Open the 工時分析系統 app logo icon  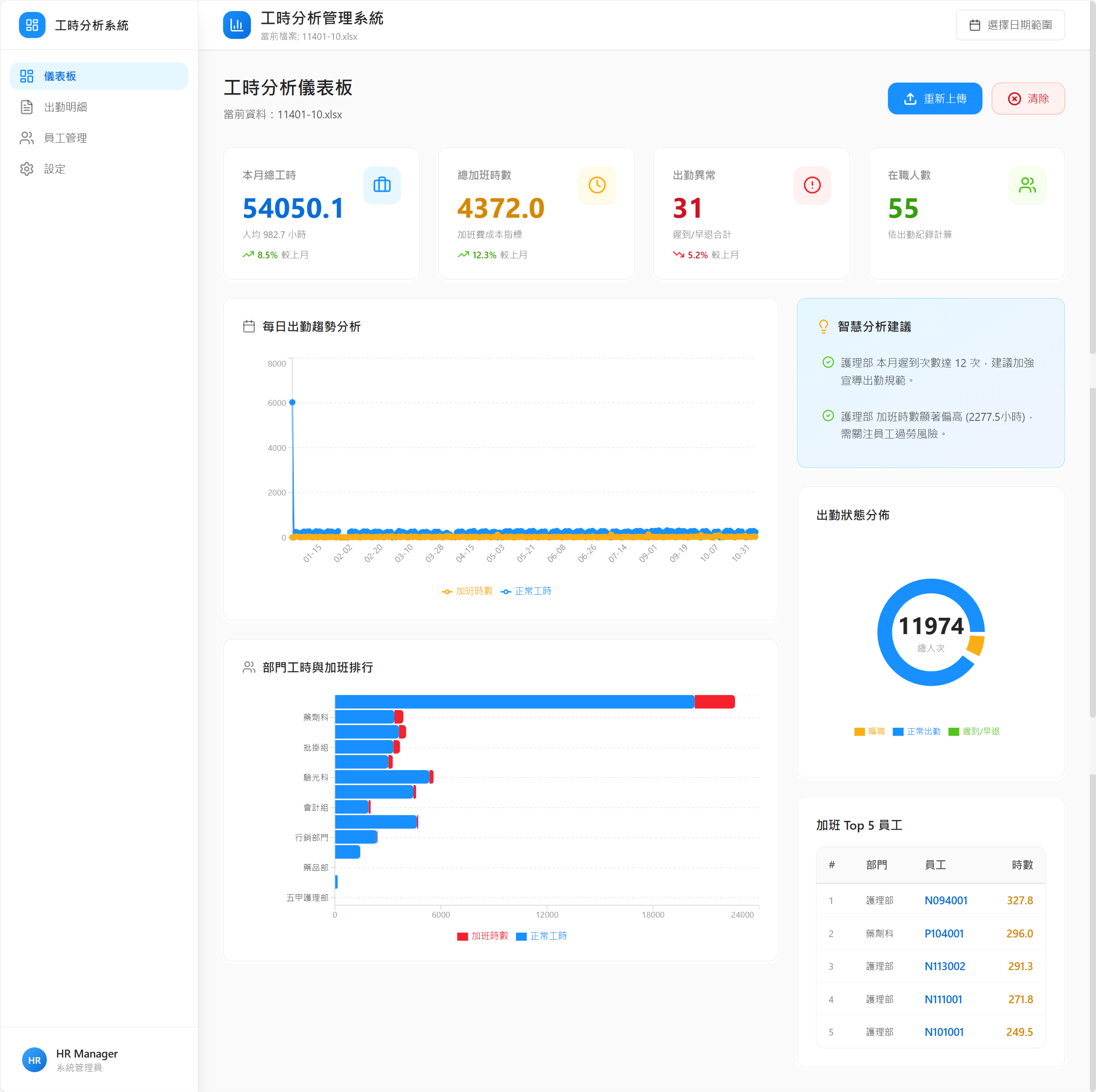tap(32, 25)
